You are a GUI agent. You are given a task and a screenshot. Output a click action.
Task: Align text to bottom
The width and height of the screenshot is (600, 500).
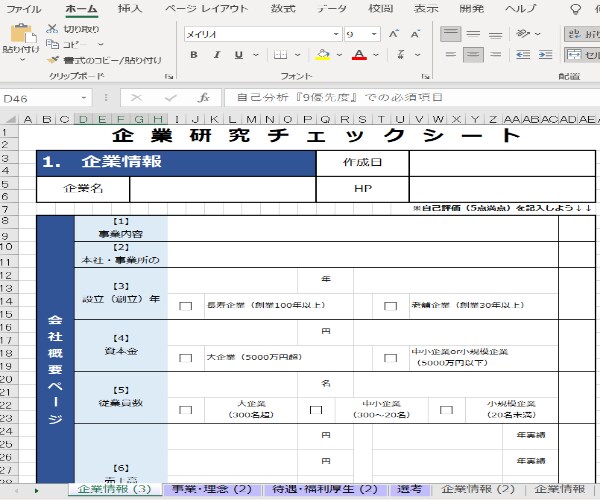click(x=495, y=34)
